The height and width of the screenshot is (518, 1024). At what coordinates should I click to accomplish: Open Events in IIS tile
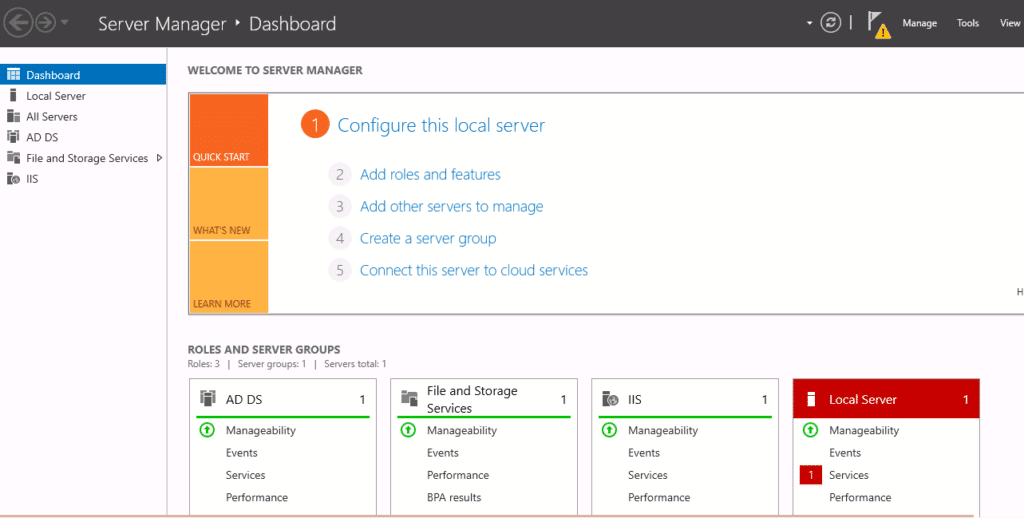coord(644,453)
